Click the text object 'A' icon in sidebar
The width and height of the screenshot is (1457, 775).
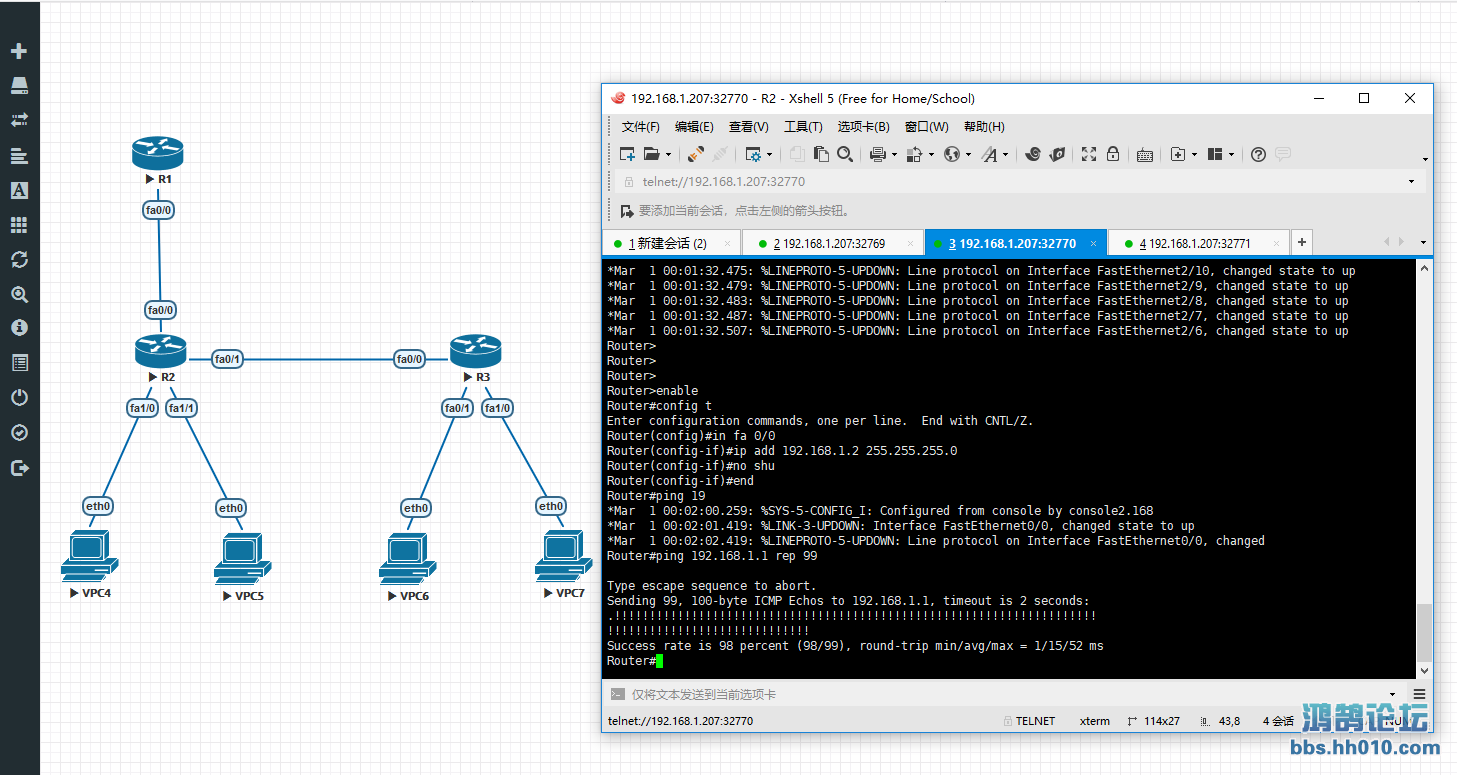coord(19,190)
